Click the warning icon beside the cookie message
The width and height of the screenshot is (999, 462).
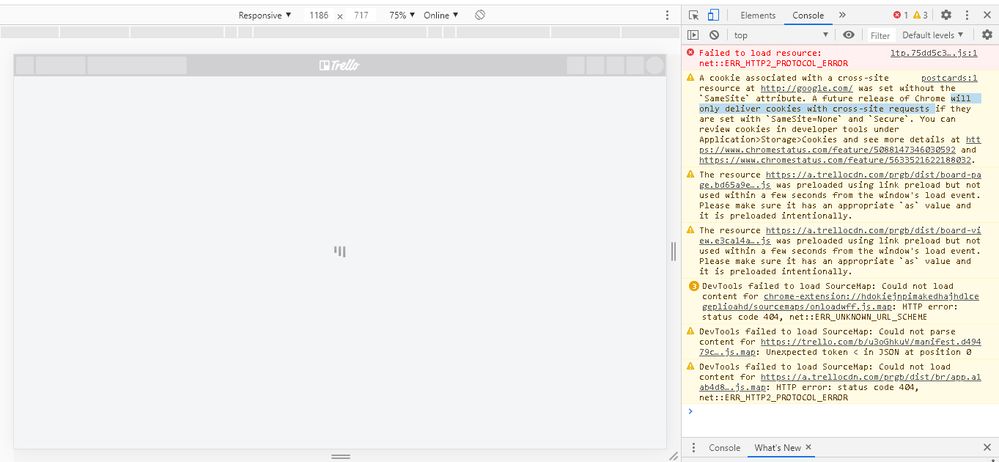tap(691, 77)
